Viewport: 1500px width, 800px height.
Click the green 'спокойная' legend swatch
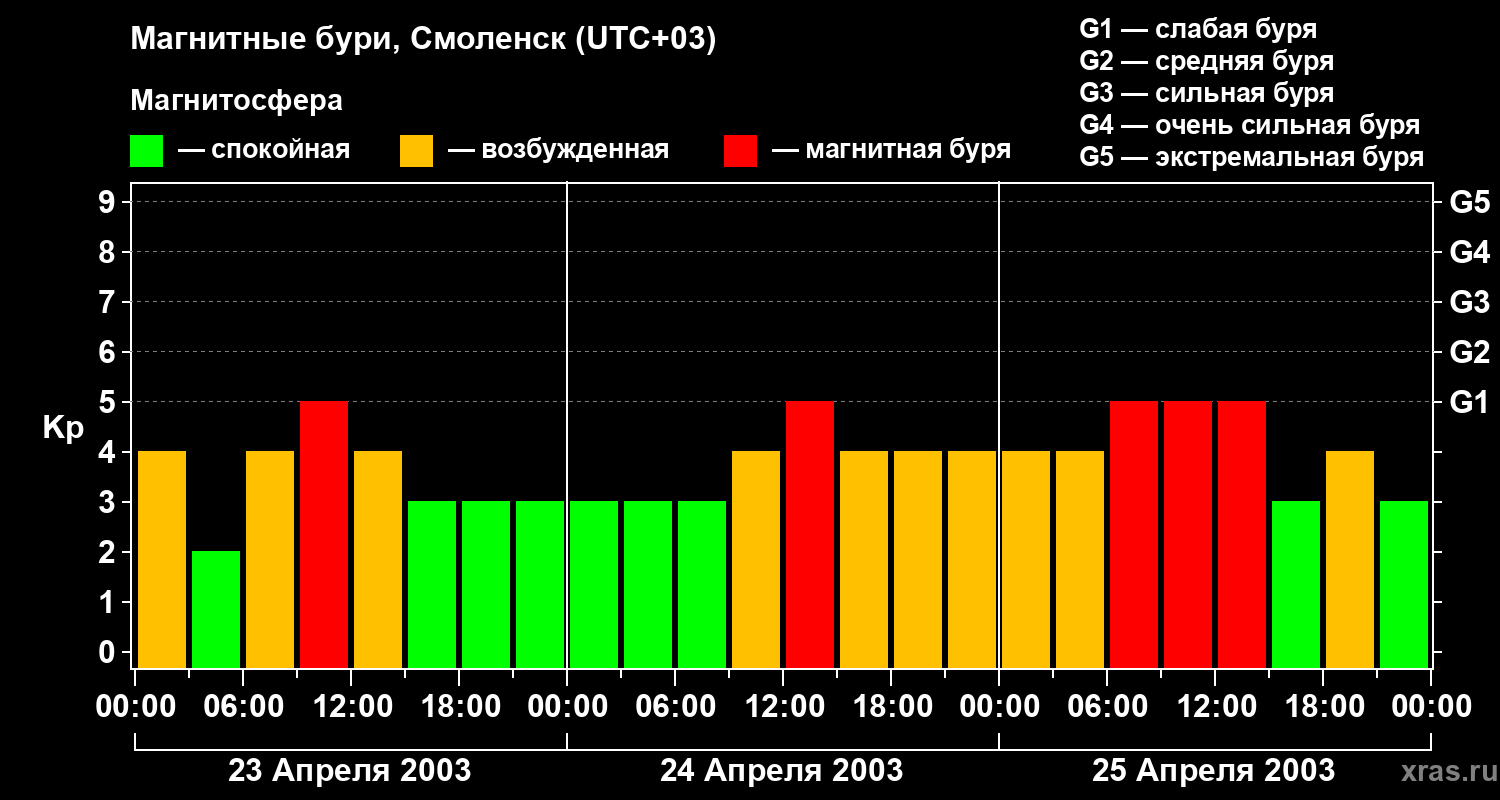[x=147, y=151]
